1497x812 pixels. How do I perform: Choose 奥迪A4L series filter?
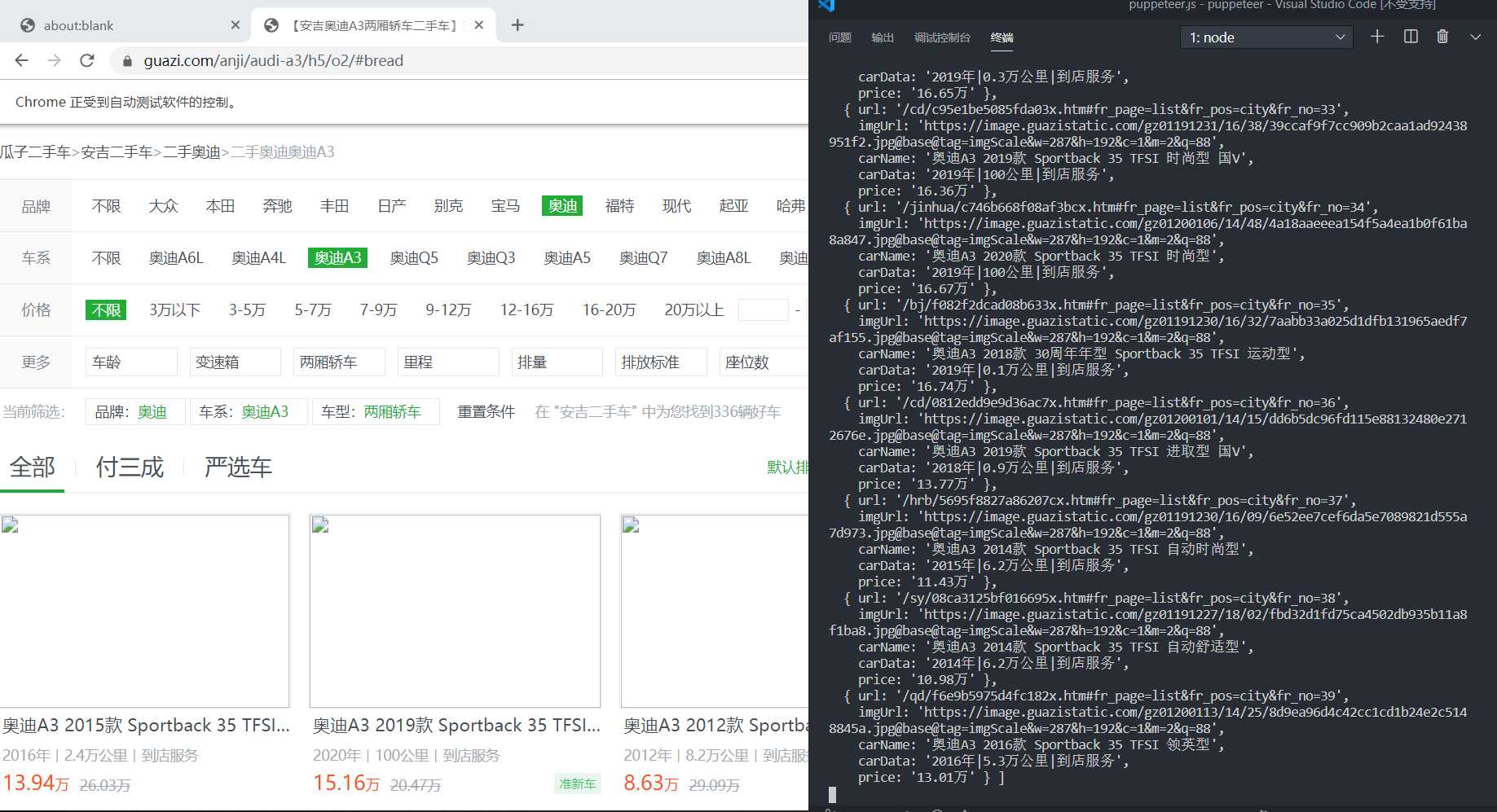coord(258,258)
